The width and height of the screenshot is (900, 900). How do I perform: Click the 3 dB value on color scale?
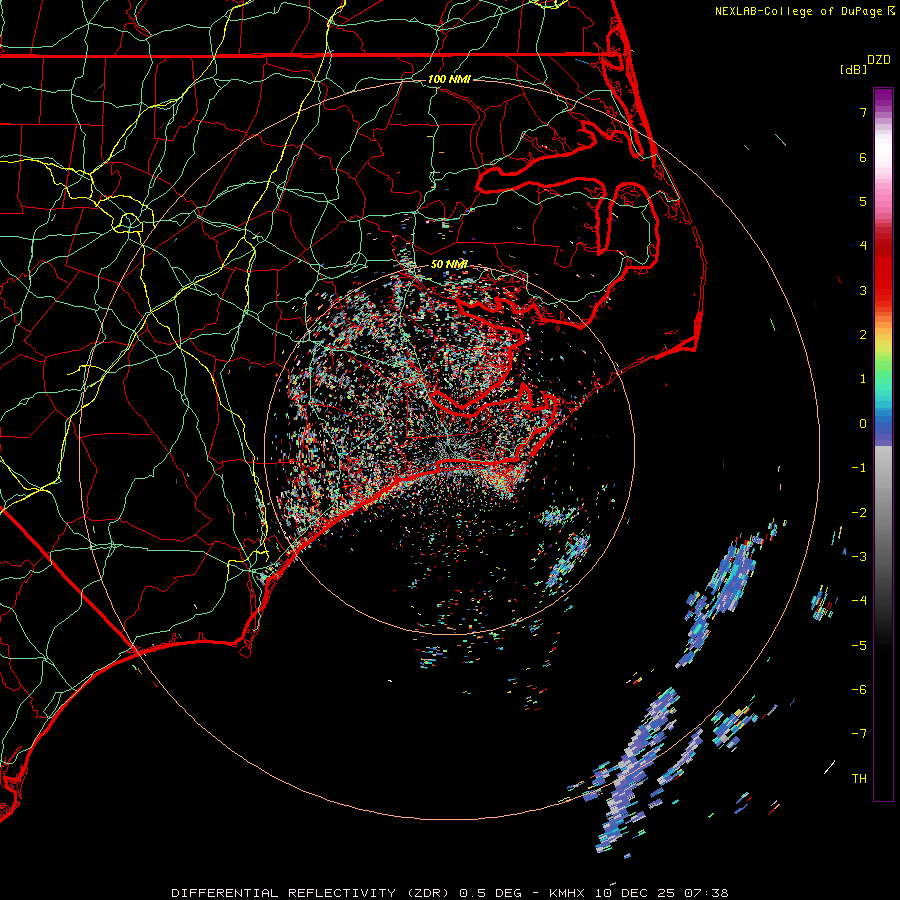click(863, 290)
